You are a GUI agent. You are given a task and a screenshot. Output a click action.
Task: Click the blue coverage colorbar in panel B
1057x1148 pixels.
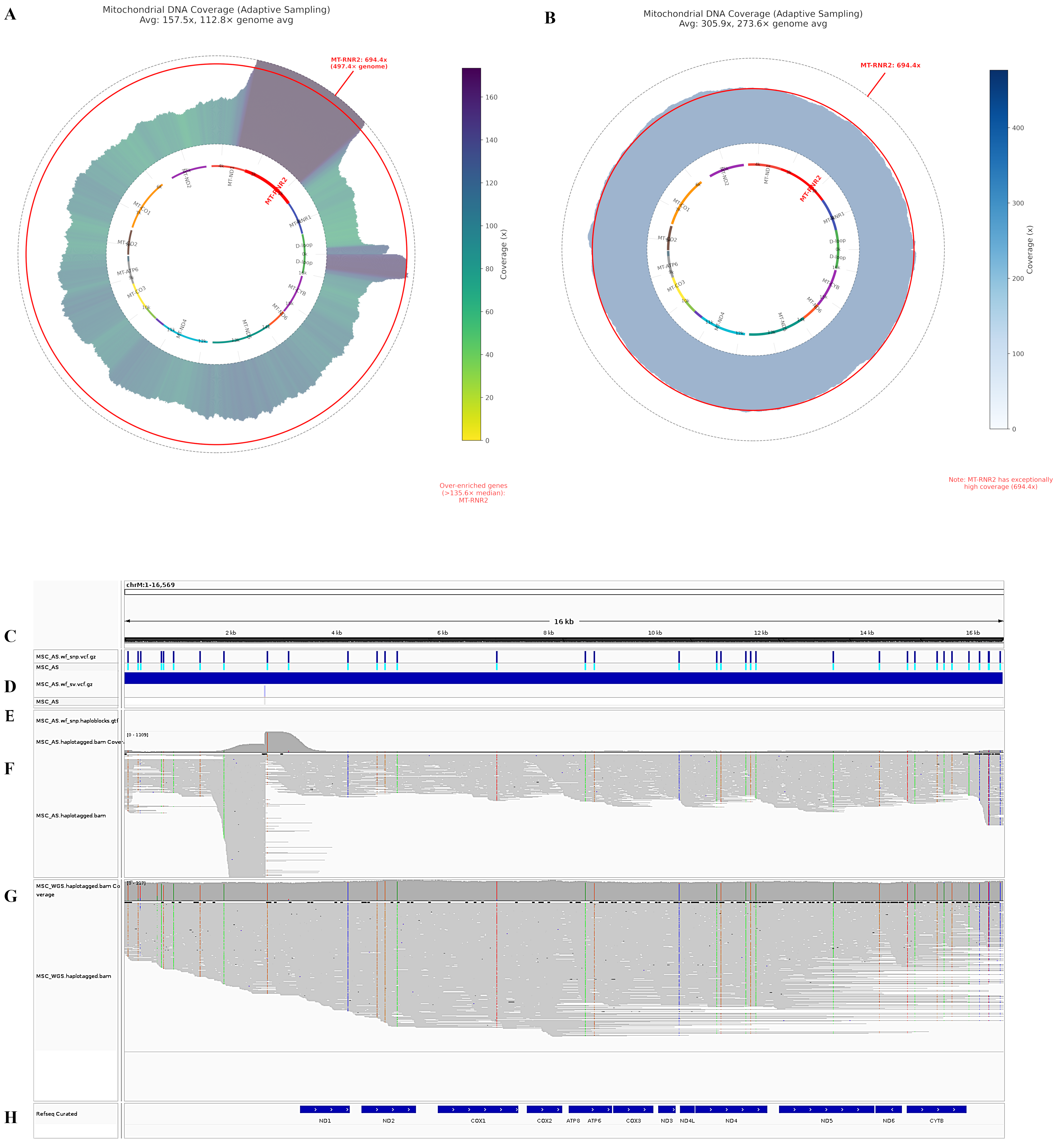click(x=999, y=249)
